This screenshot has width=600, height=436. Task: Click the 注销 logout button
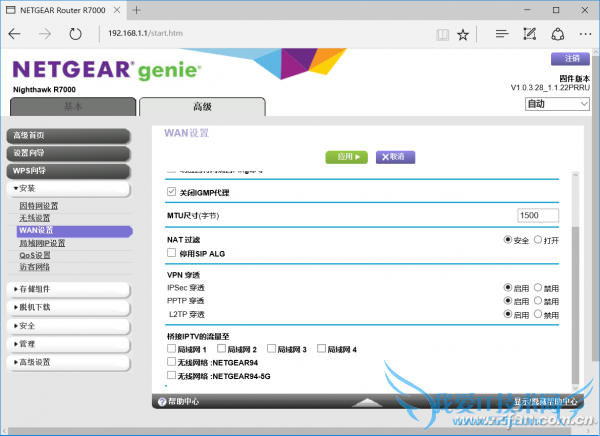tap(571, 59)
